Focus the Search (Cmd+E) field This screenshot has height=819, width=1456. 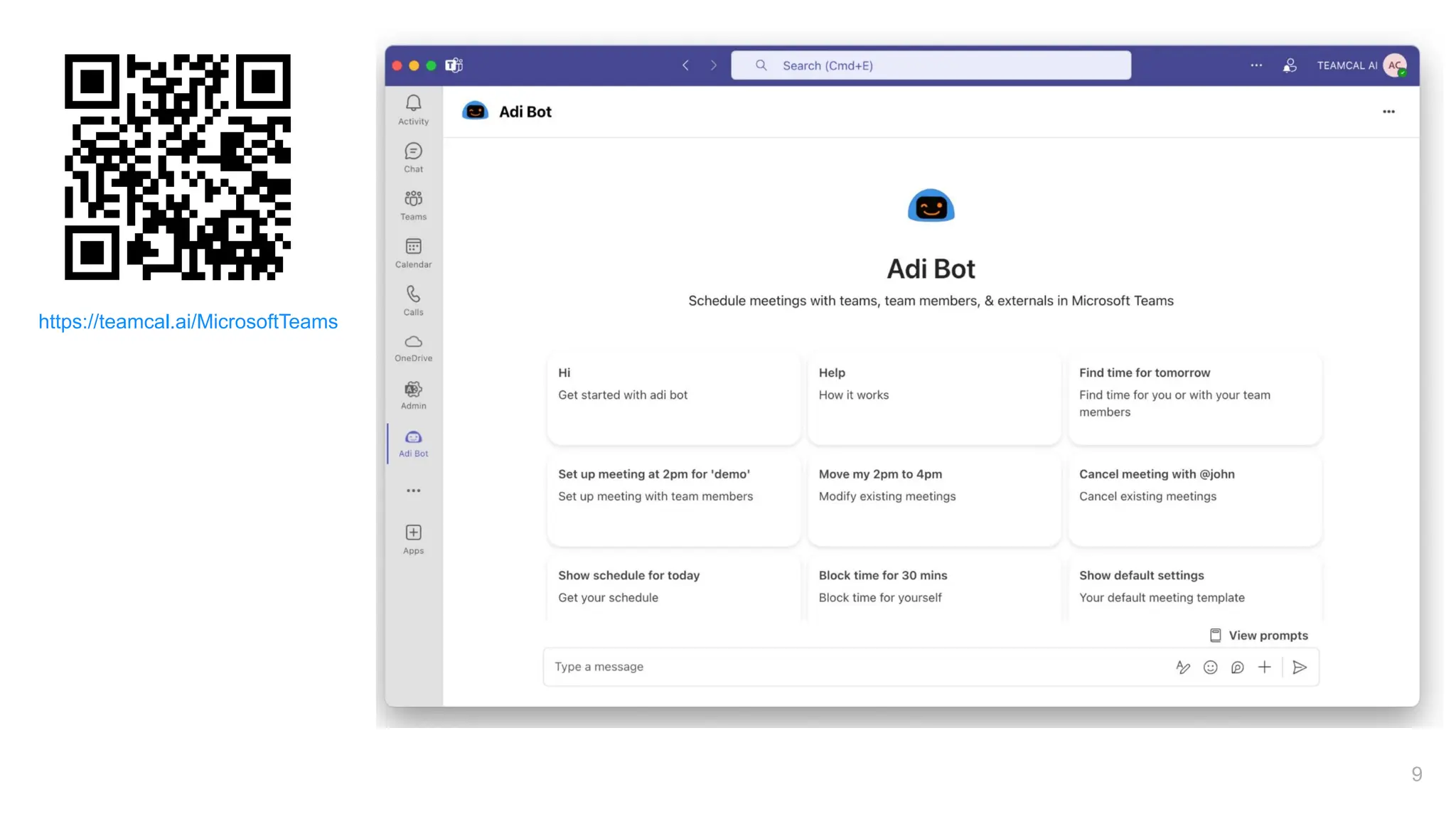coord(931,65)
